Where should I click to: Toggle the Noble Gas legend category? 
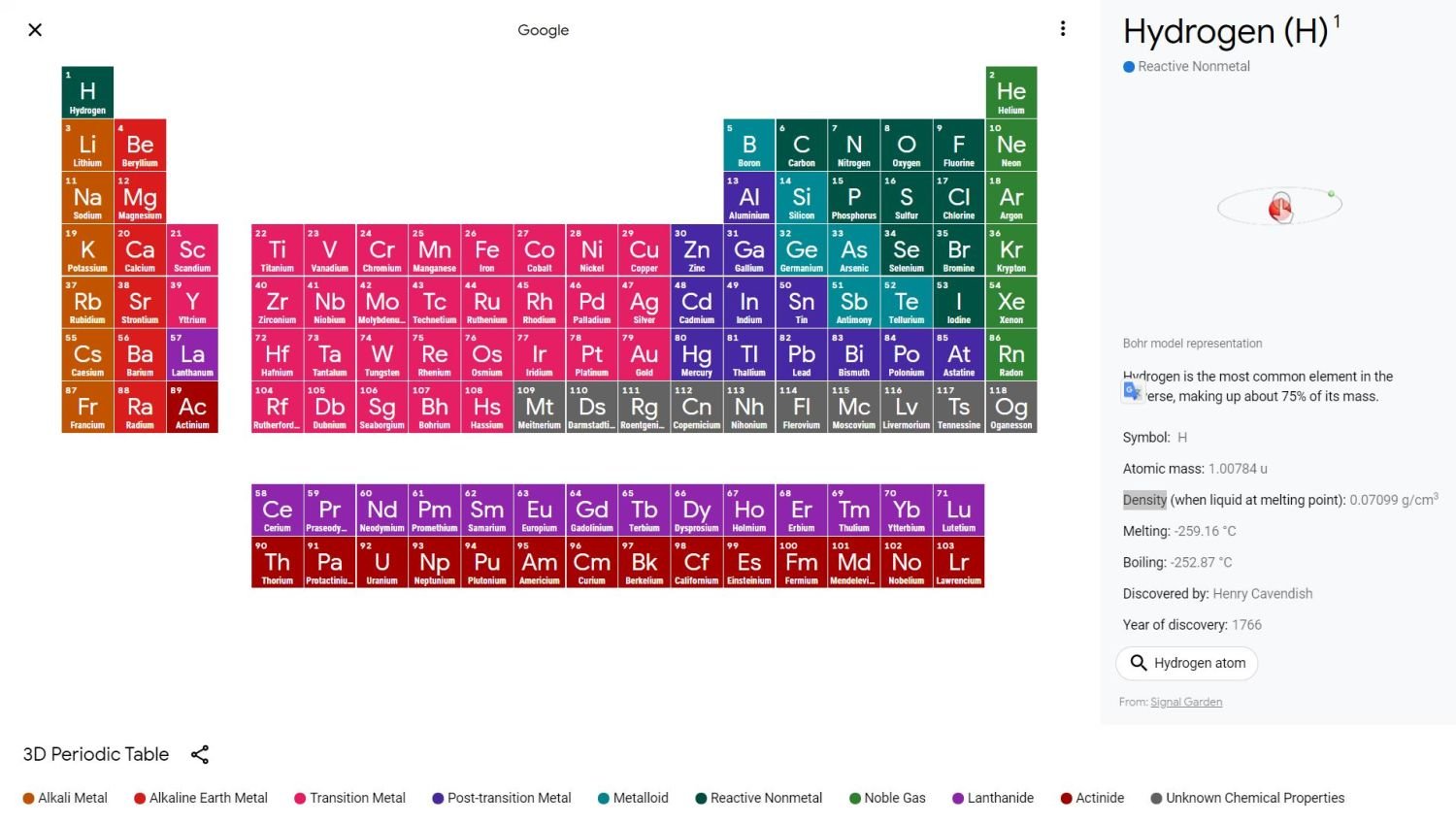(x=887, y=798)
